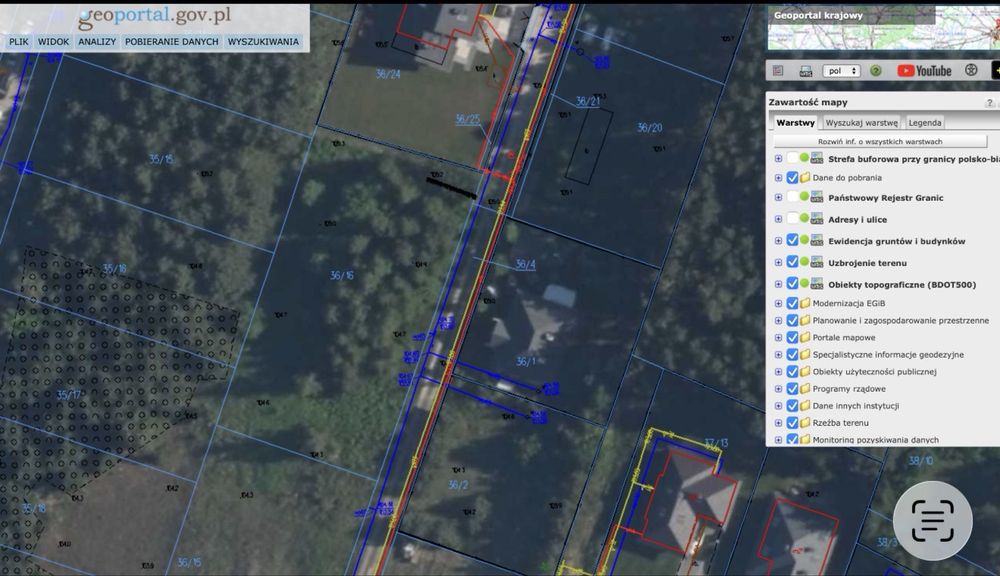Click the folder icon for Modernizacja EGiB
The width and height of the screenshot is (1000, 576).
[805, 303]
